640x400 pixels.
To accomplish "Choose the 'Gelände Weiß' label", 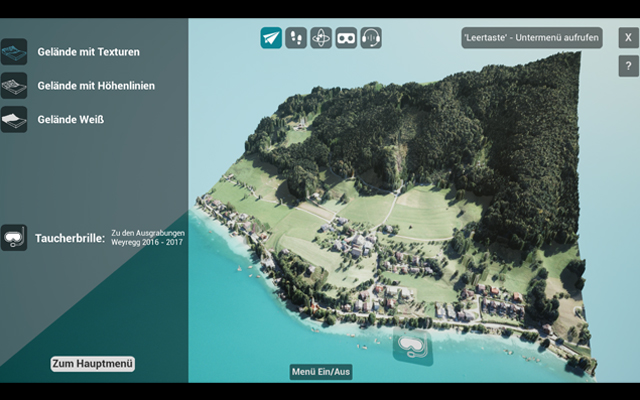I will pos(71,120).
